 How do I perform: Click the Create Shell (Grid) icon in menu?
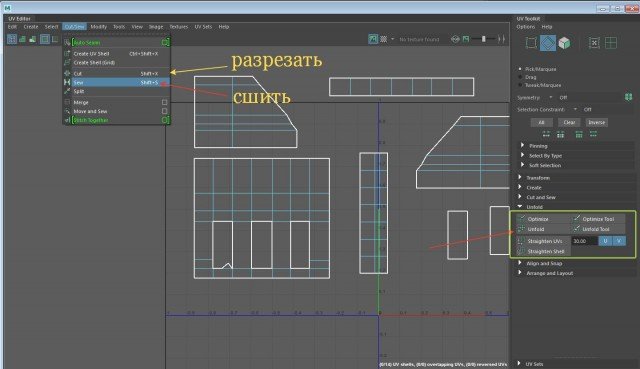click(x=67, y=62)
